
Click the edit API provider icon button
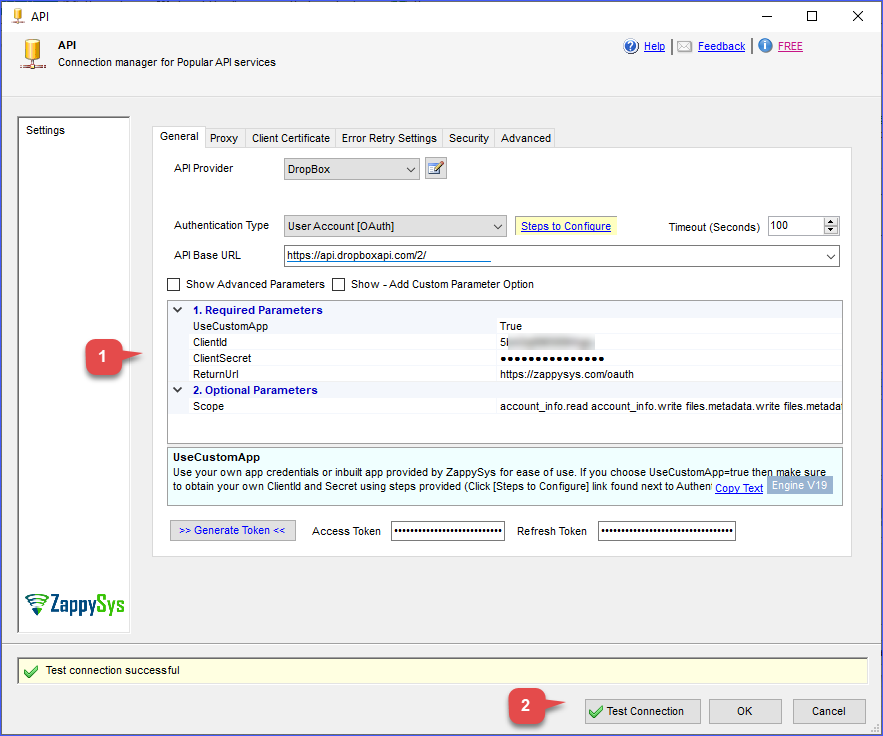click(x=435, y=168)
